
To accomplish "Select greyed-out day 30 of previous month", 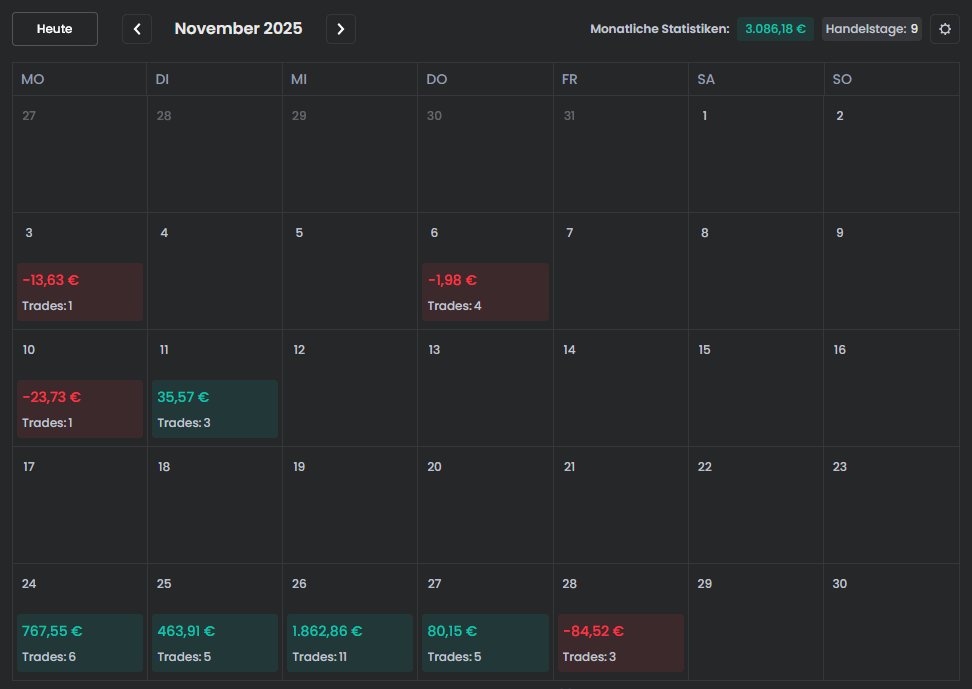I will click(x=485, y=154).
